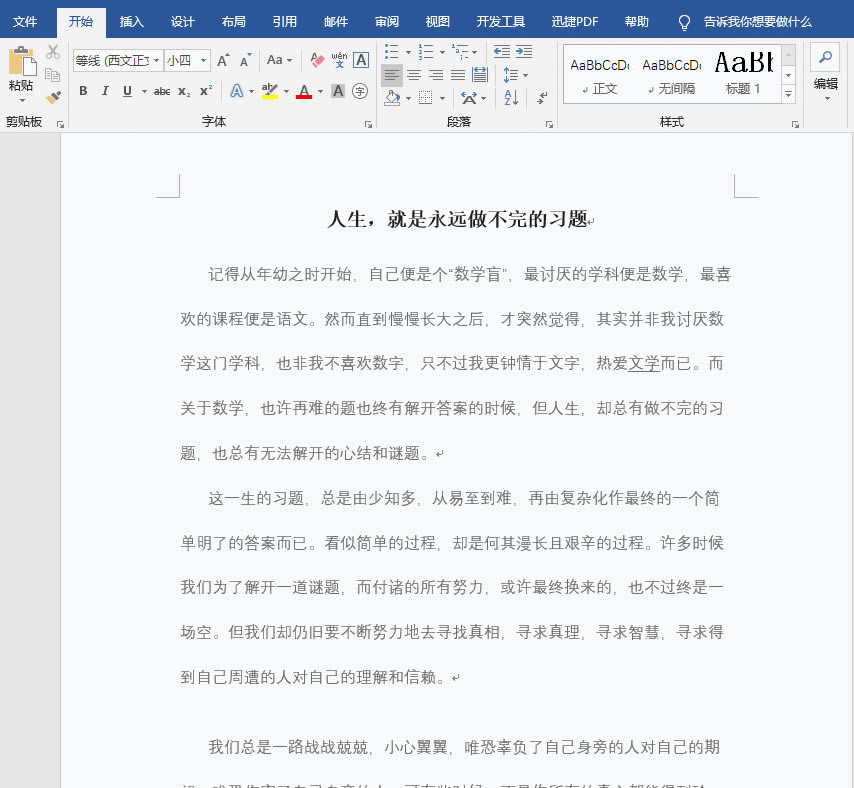This screenshot has width=854, height=788.
Task: Apply the 正文 style
Action: pos(600,75)
